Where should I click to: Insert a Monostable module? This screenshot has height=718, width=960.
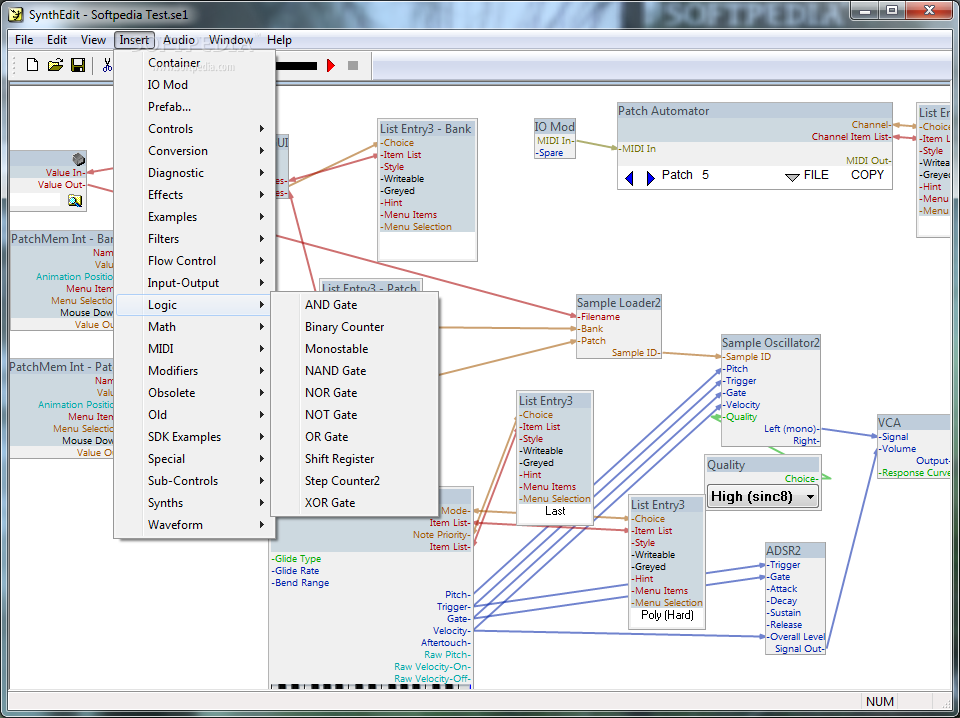354,349
